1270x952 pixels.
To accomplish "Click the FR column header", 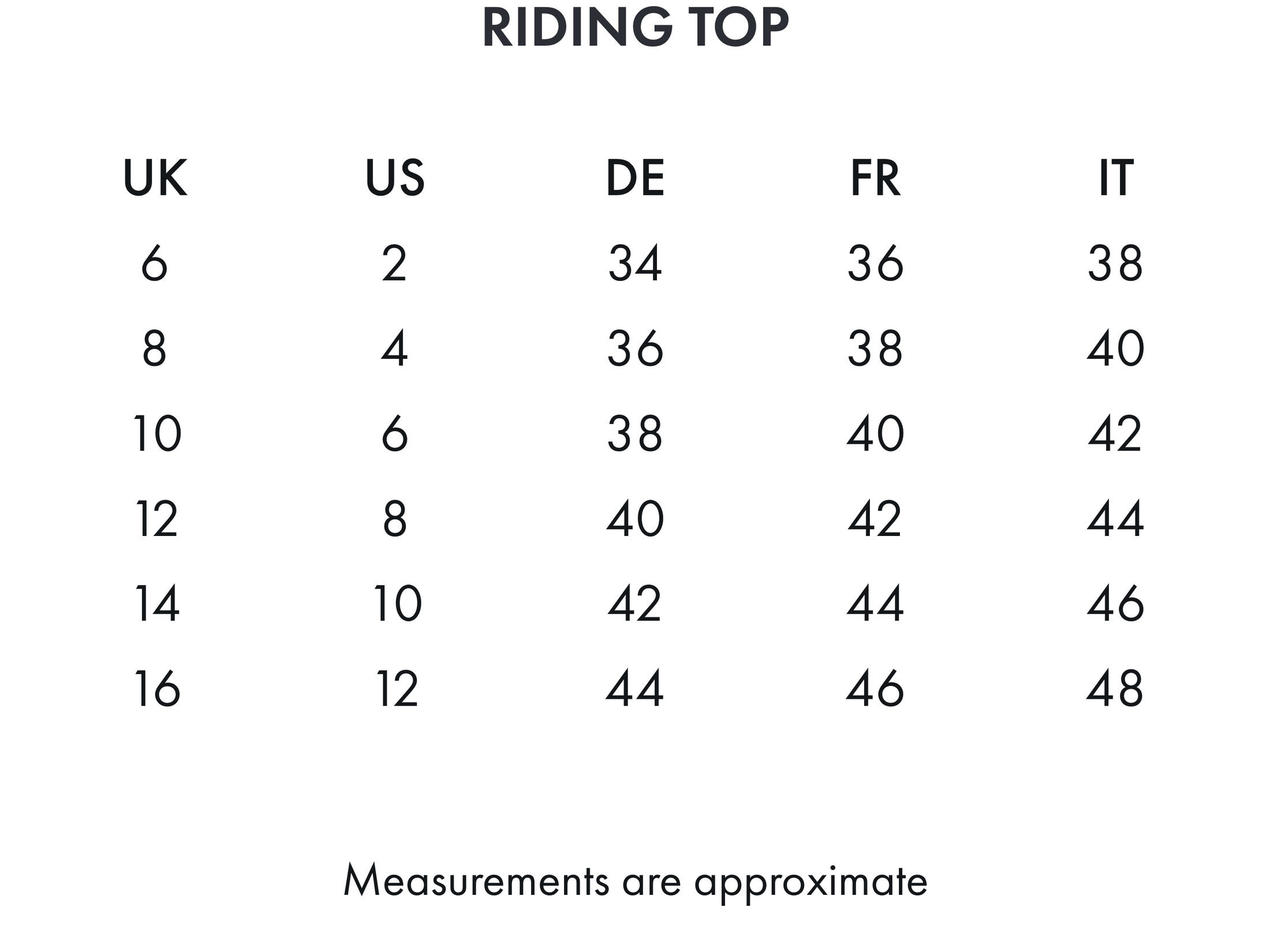I will [x=875, y=178].
